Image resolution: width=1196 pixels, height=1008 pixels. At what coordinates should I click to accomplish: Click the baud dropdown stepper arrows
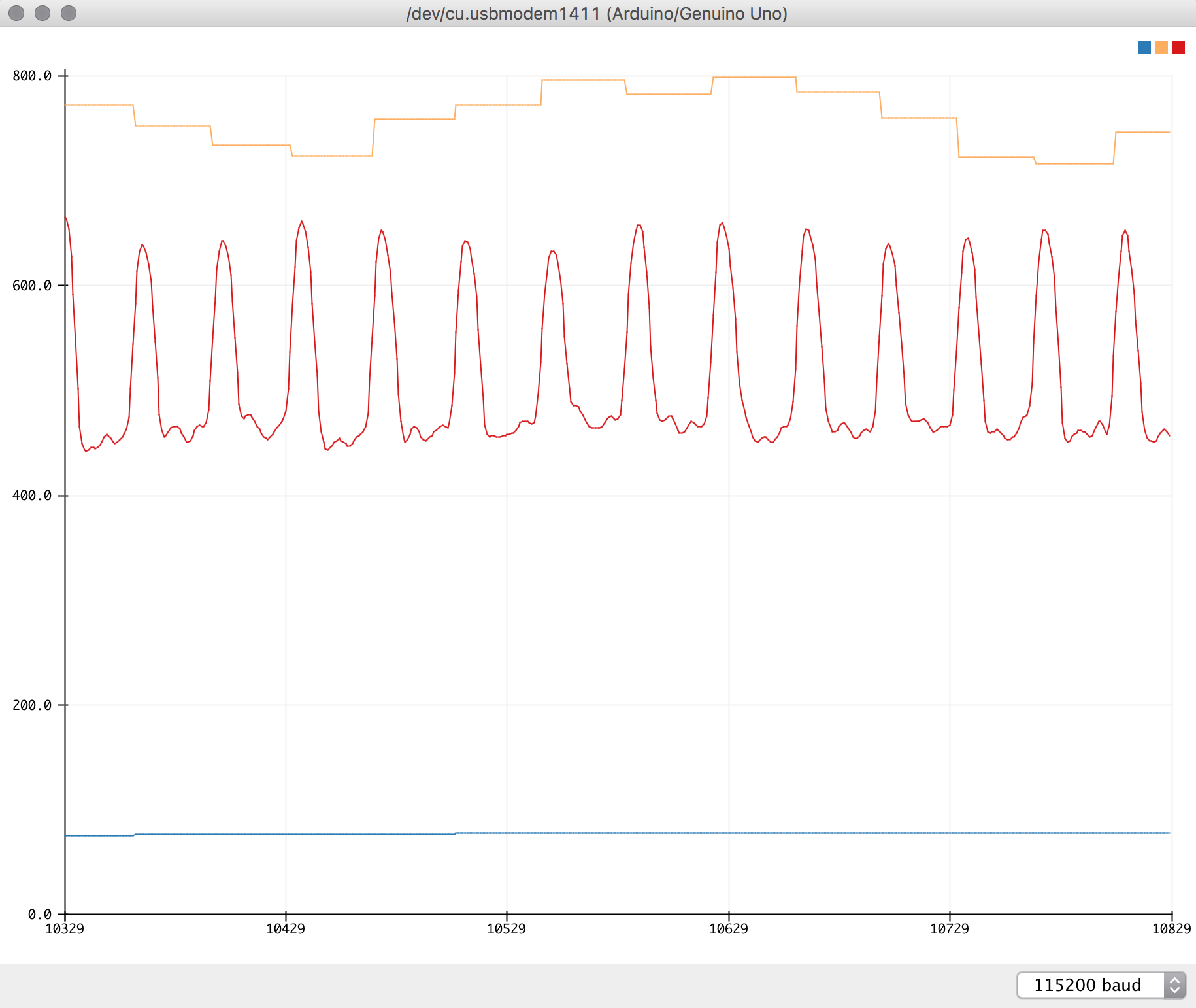(1174, 984)
